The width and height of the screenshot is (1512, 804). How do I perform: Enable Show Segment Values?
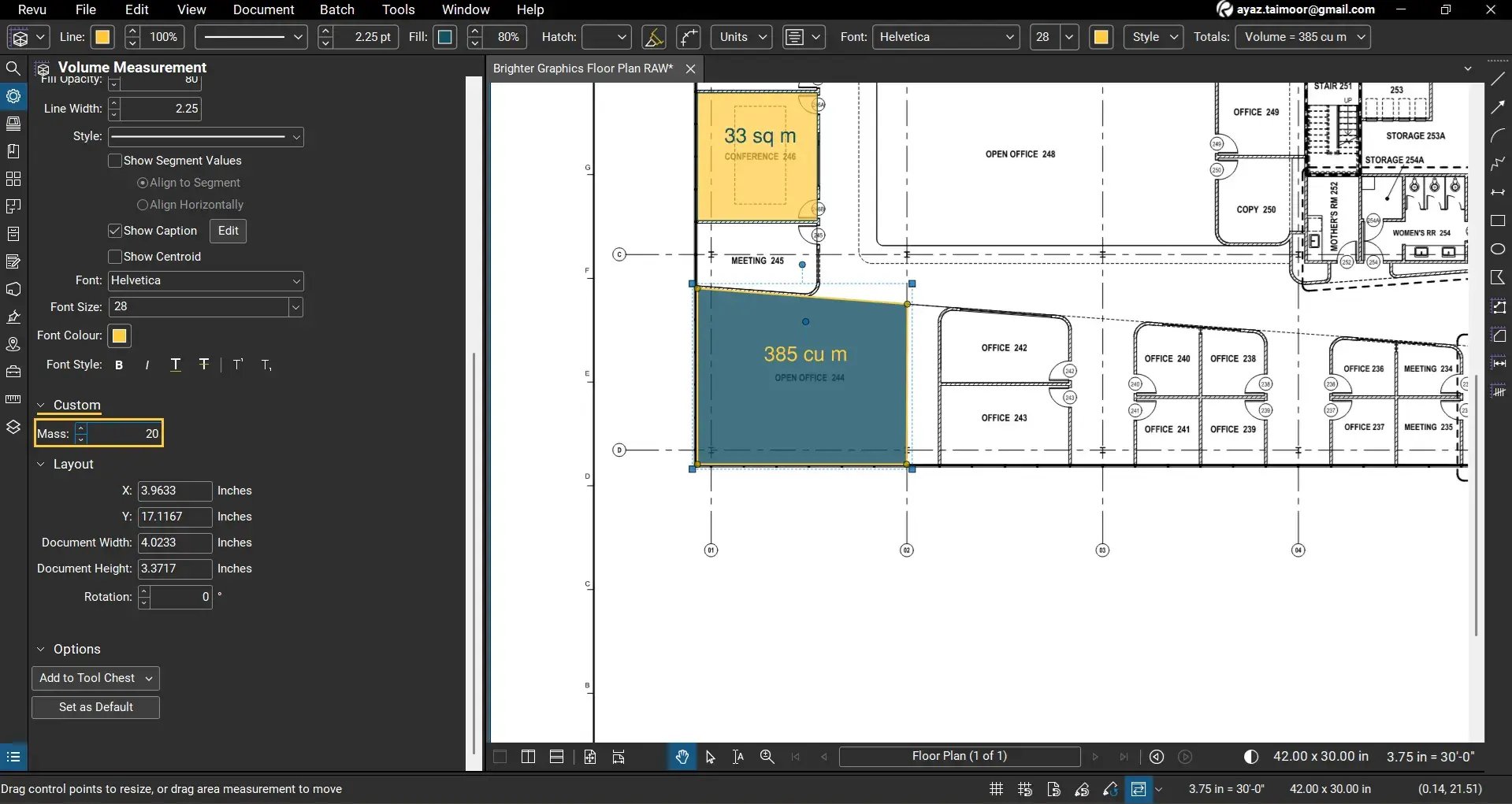[x=115, y=161]
